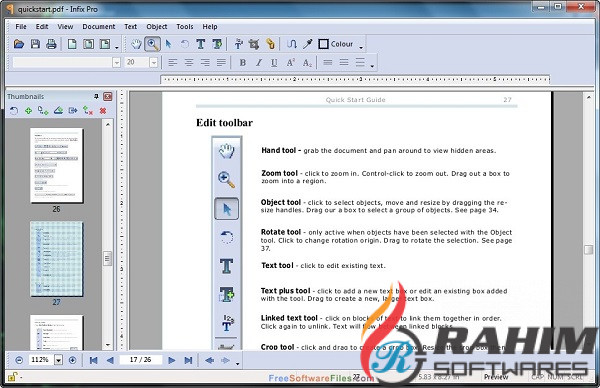
Task: Click the remove pages icon with red x
Action: pyautogui.click(x=88, y=111)
